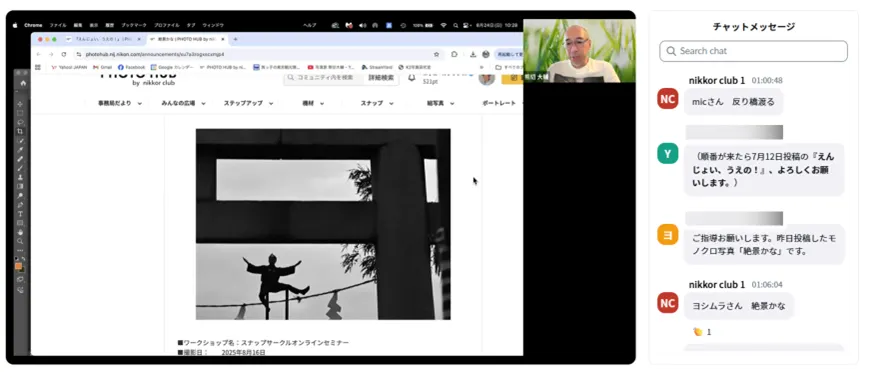
Task: Open the orange foreground color swatch
Action: click(x=19, y=266)
